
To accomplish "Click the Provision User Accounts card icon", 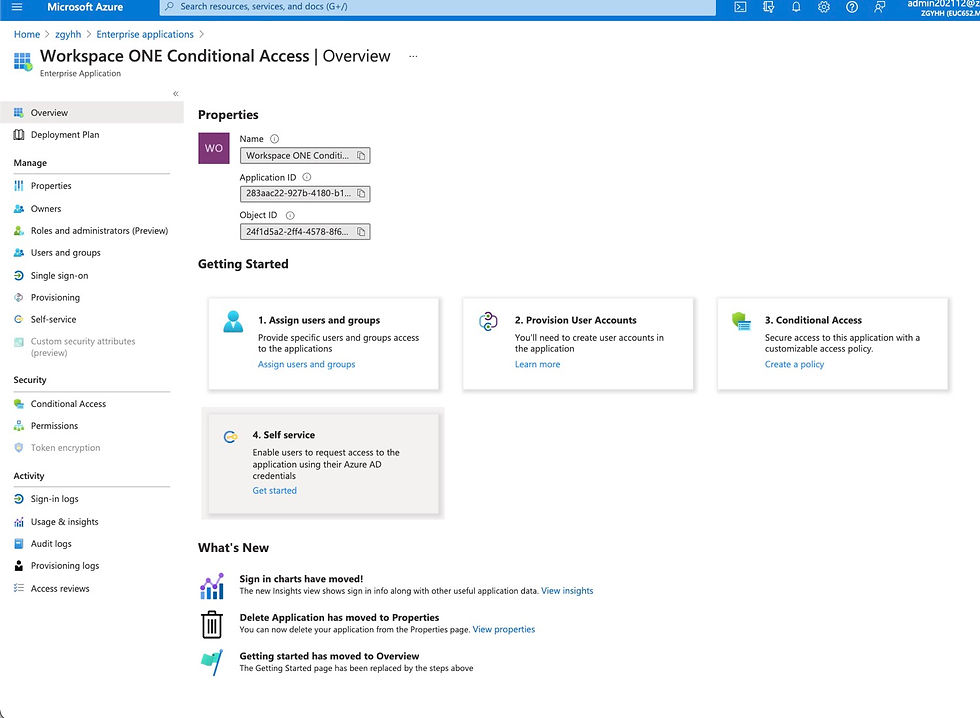I will [x=488, y=321].
